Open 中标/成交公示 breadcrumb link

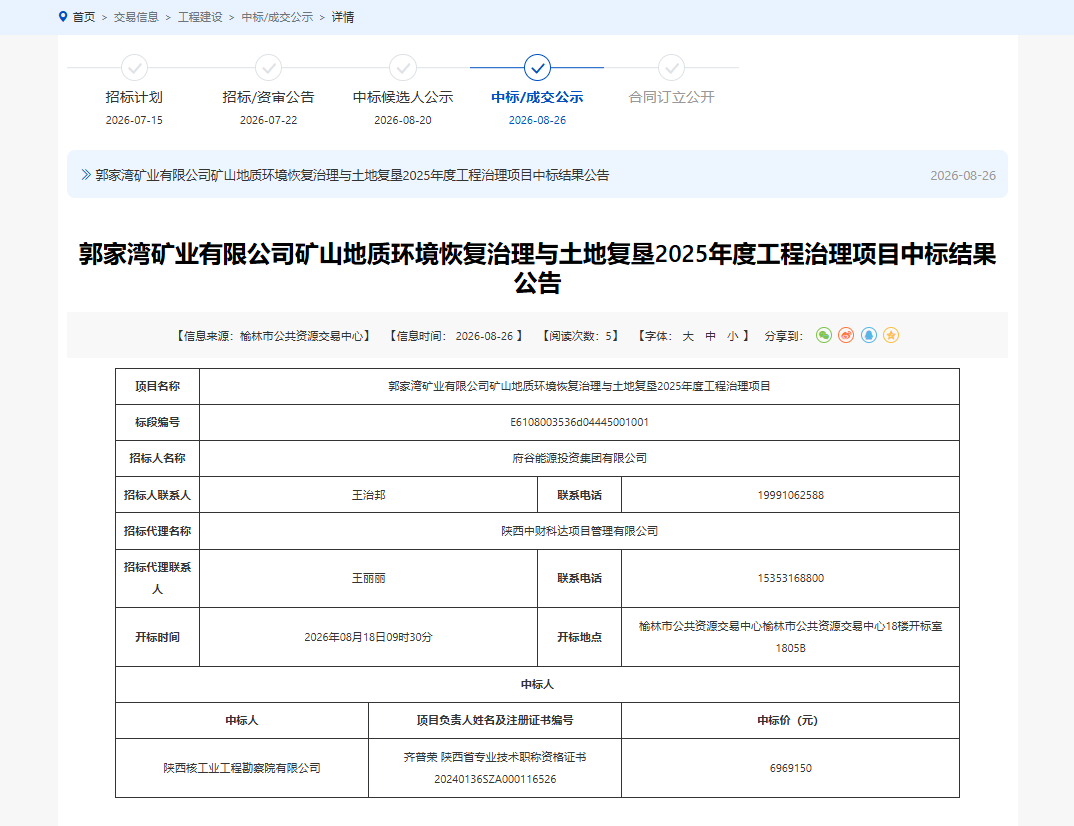point(277,17)
